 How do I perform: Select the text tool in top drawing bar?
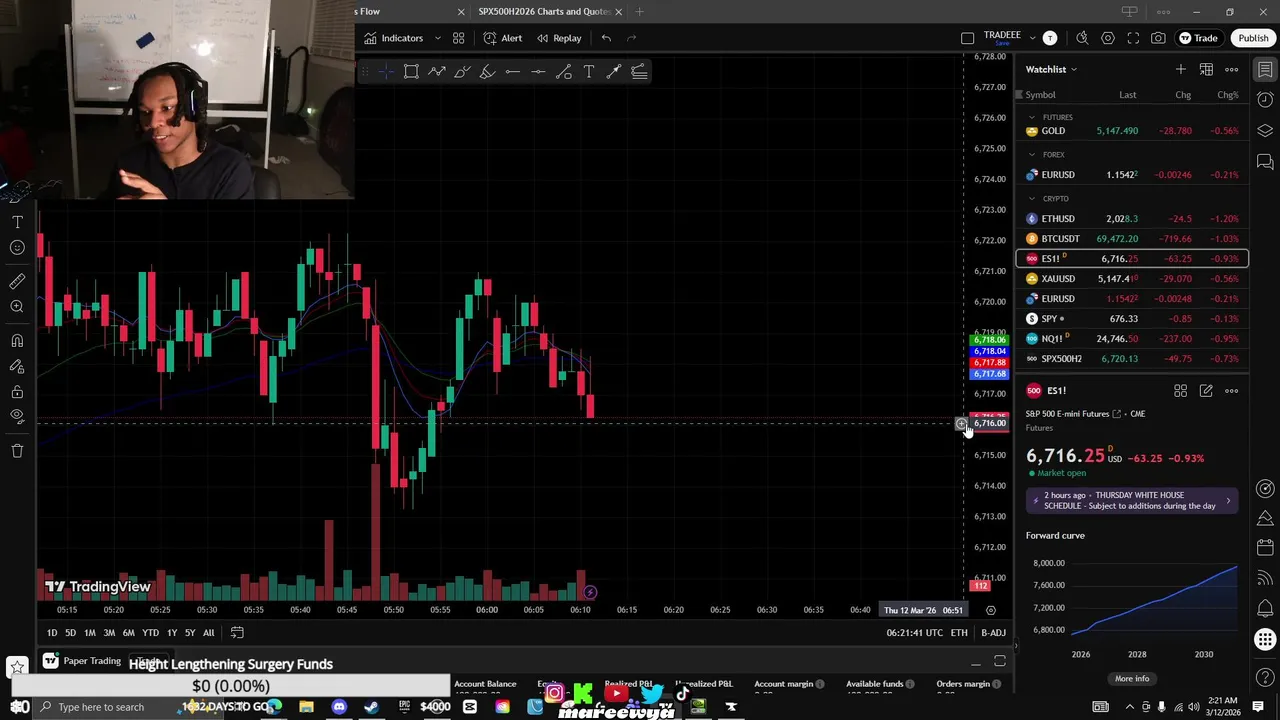click(589, 71)
